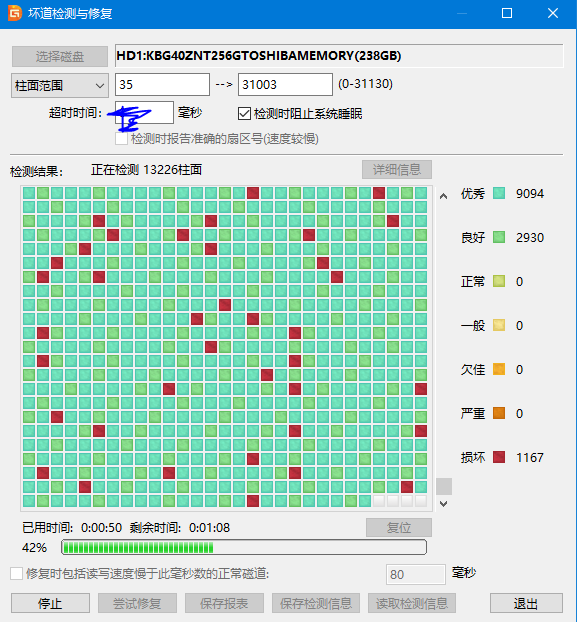
Task: Click the 良好 green legend swatch
Action: click(499, 238)
